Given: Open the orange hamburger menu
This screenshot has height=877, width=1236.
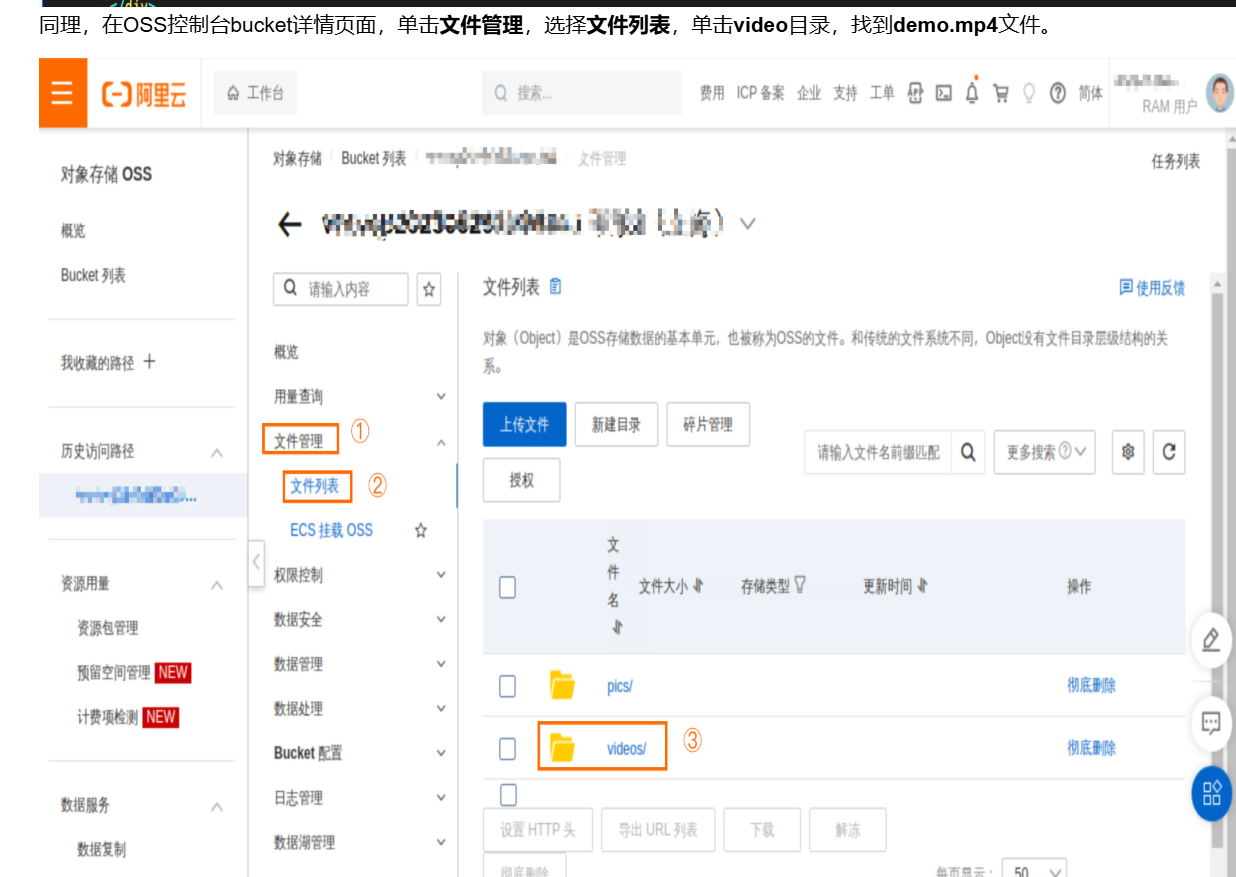Looking at the screenshot, I should tap(63, 93).
